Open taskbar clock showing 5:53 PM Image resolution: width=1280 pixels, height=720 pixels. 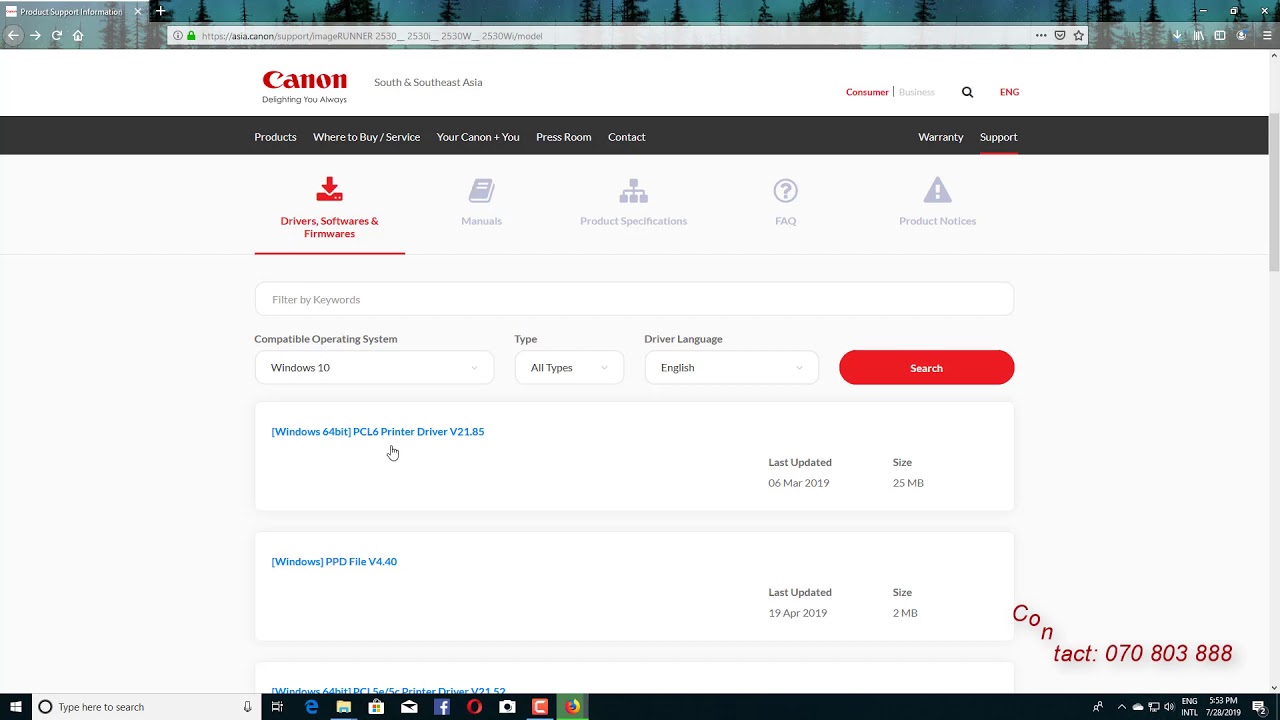[1223, 707]
